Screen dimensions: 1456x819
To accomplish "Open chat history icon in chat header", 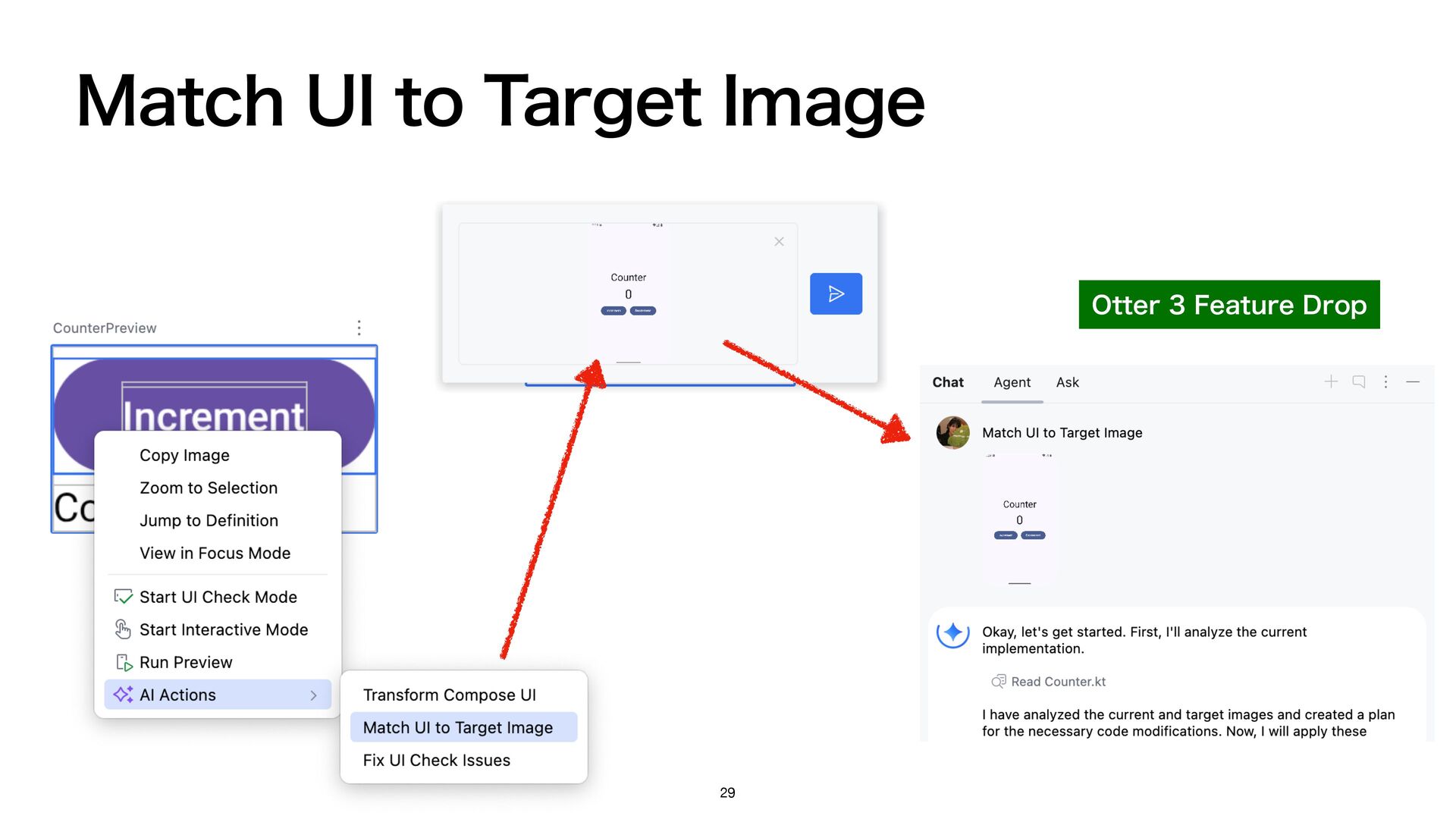I will pyautogui.click(x=1359, y=381).
